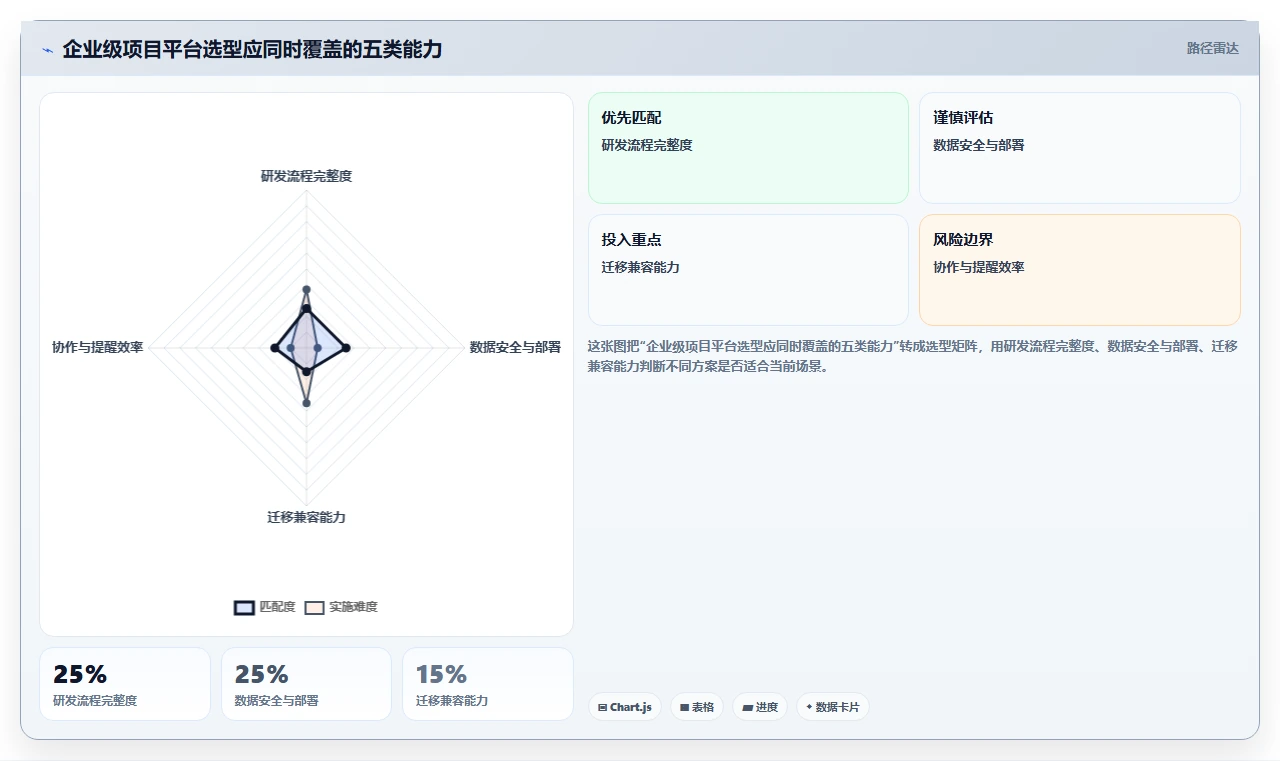Click the radar axis label 研发流程完整度
Screen dimensions: 1280x761
[x=306, y=176]
